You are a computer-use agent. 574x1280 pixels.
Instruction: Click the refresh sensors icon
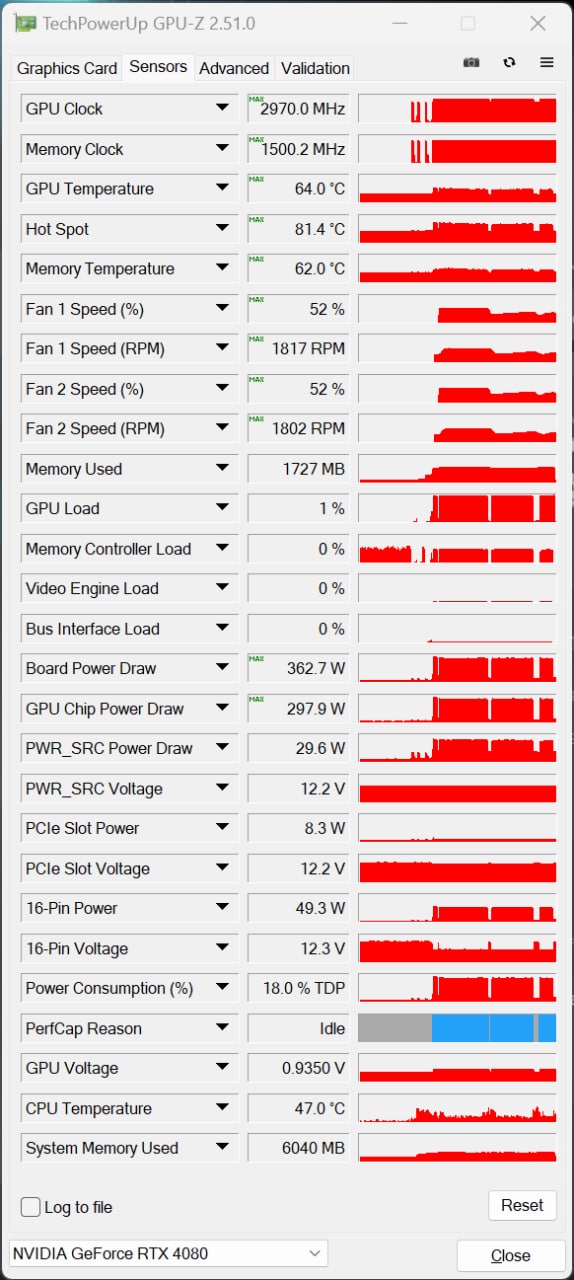509,62
